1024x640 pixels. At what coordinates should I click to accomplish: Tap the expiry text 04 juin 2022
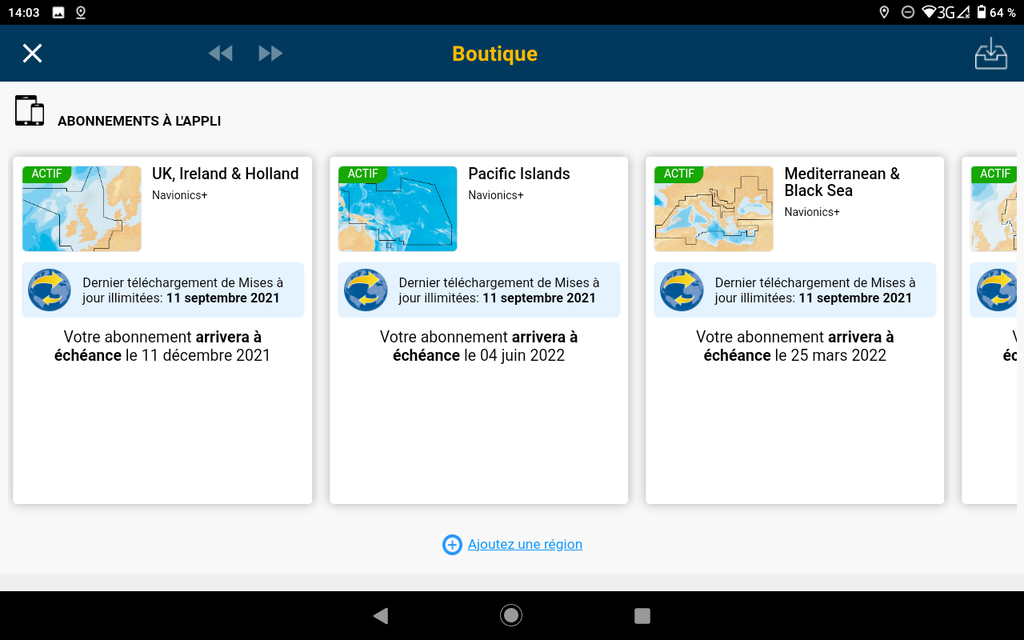[x=522, y=355]
